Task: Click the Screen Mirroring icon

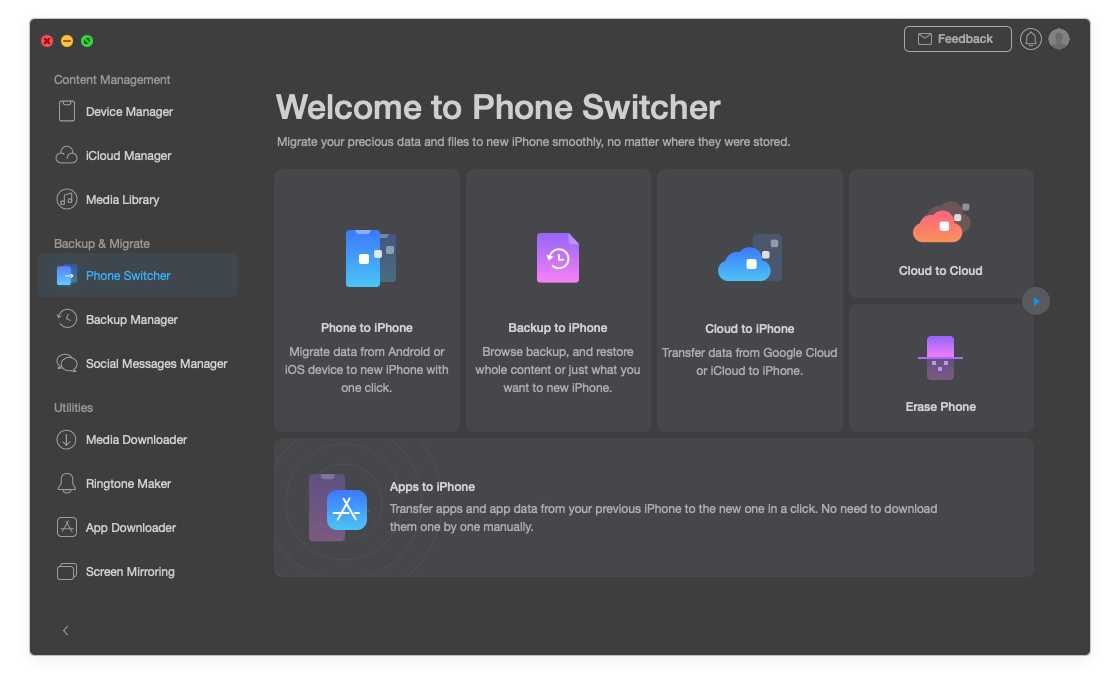Action: point(67,572)
